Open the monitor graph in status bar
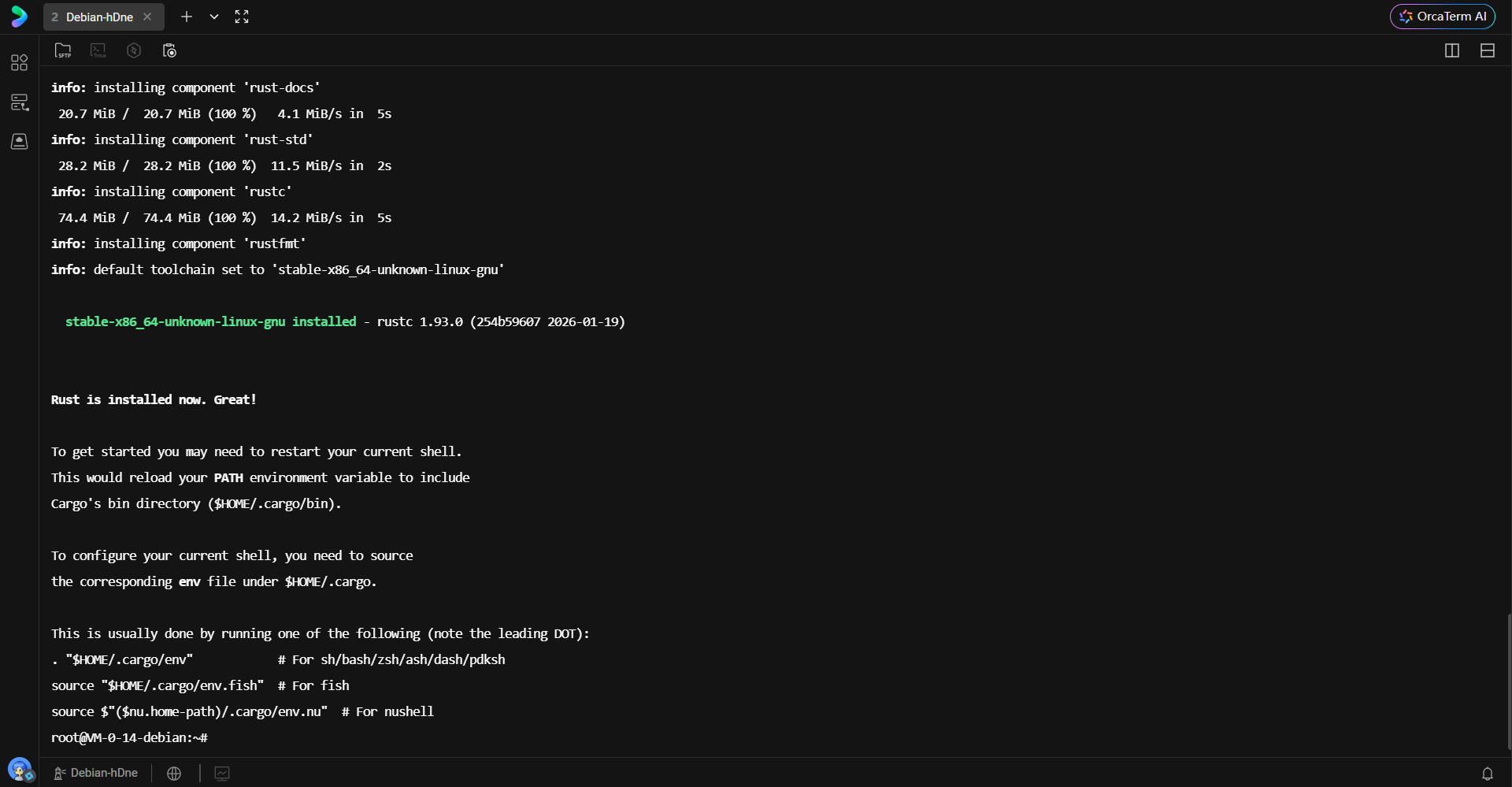Image resolution: width=1512 pixels, height=787 pixels. tap(221, 773)
